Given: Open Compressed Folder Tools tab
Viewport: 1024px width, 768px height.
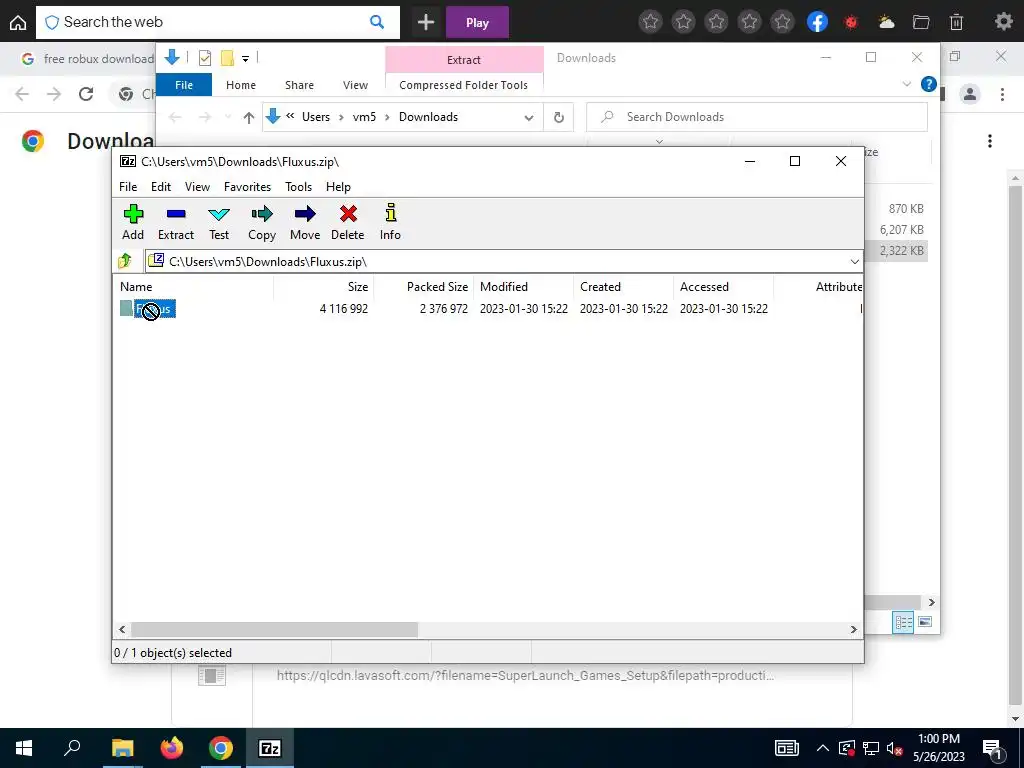Looking at the screenshot, I should 464,85.
